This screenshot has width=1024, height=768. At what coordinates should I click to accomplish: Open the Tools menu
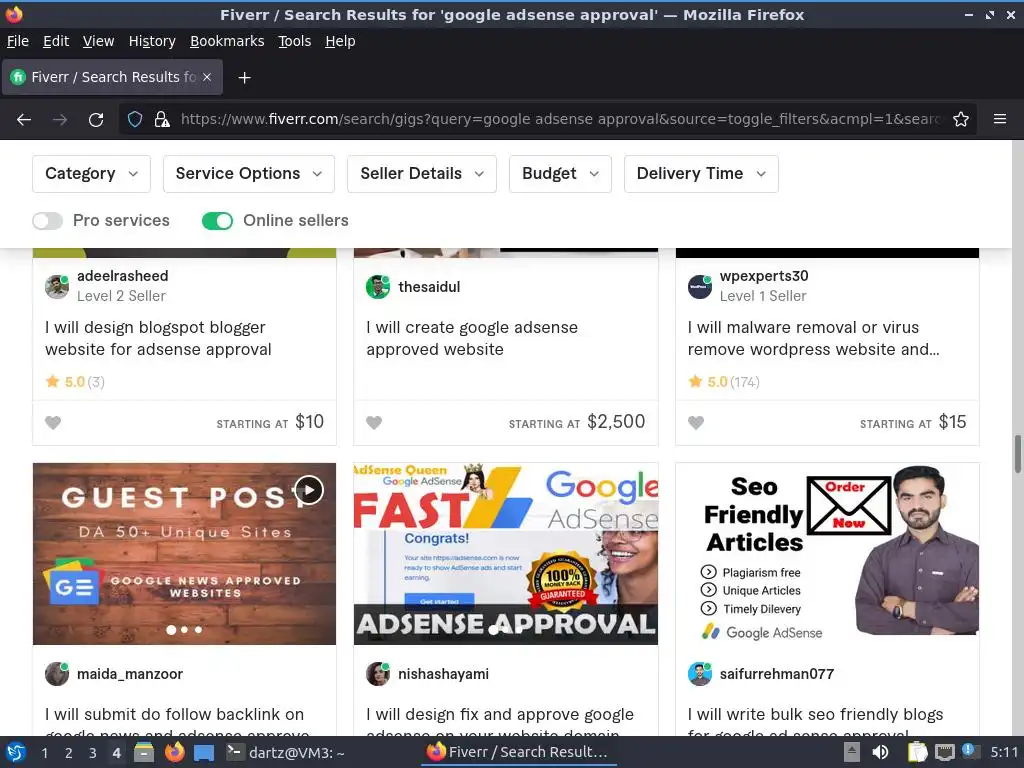(295, 41)
